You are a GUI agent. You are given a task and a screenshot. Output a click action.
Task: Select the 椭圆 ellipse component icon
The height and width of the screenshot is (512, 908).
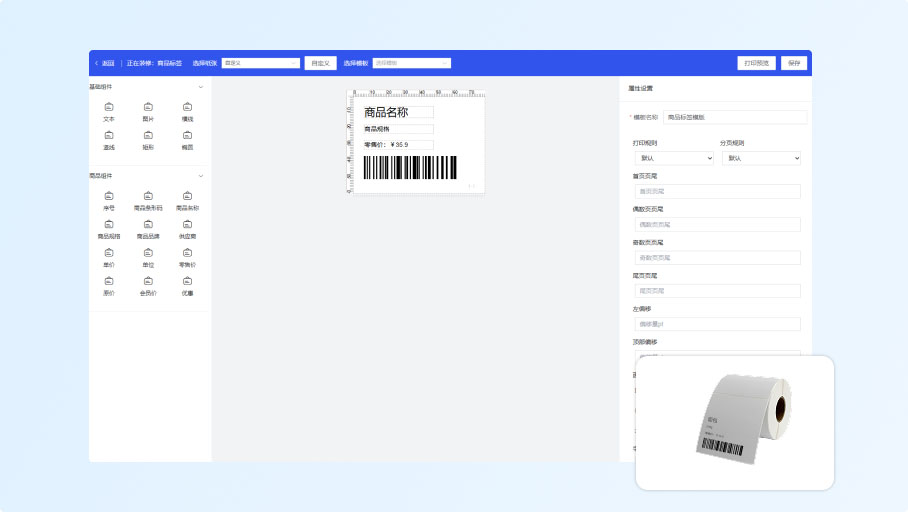point(187,135)
